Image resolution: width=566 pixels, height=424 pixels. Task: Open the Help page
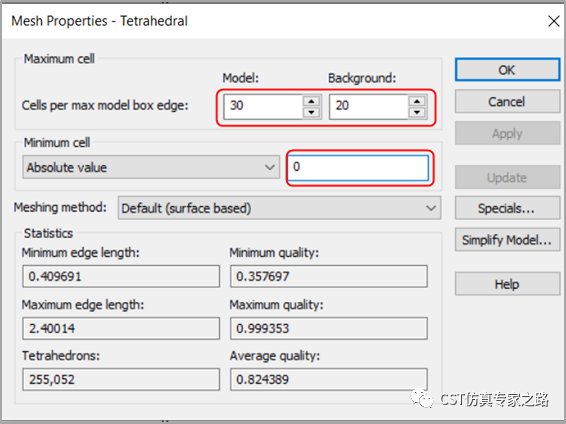[507, 284]
